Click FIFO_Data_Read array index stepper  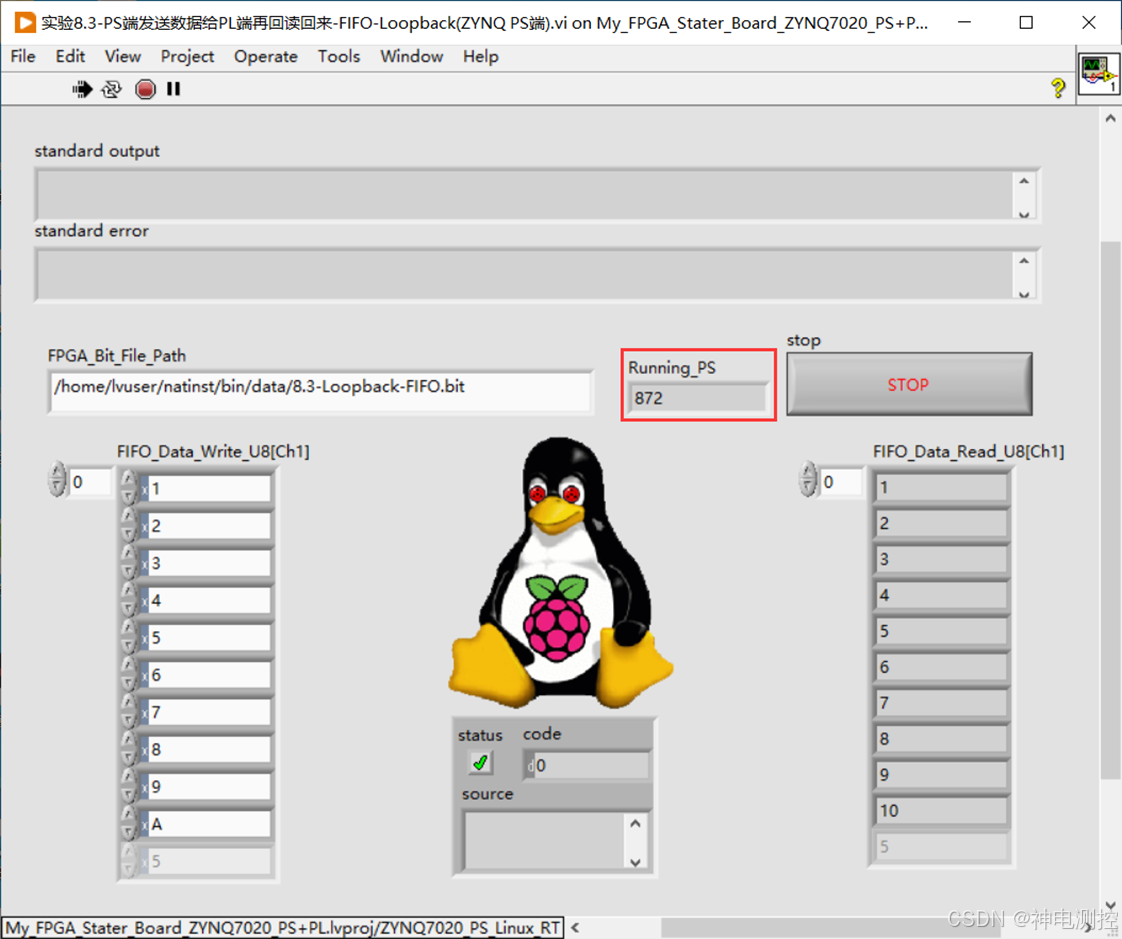pyautogui.click(x=808, y=480)
